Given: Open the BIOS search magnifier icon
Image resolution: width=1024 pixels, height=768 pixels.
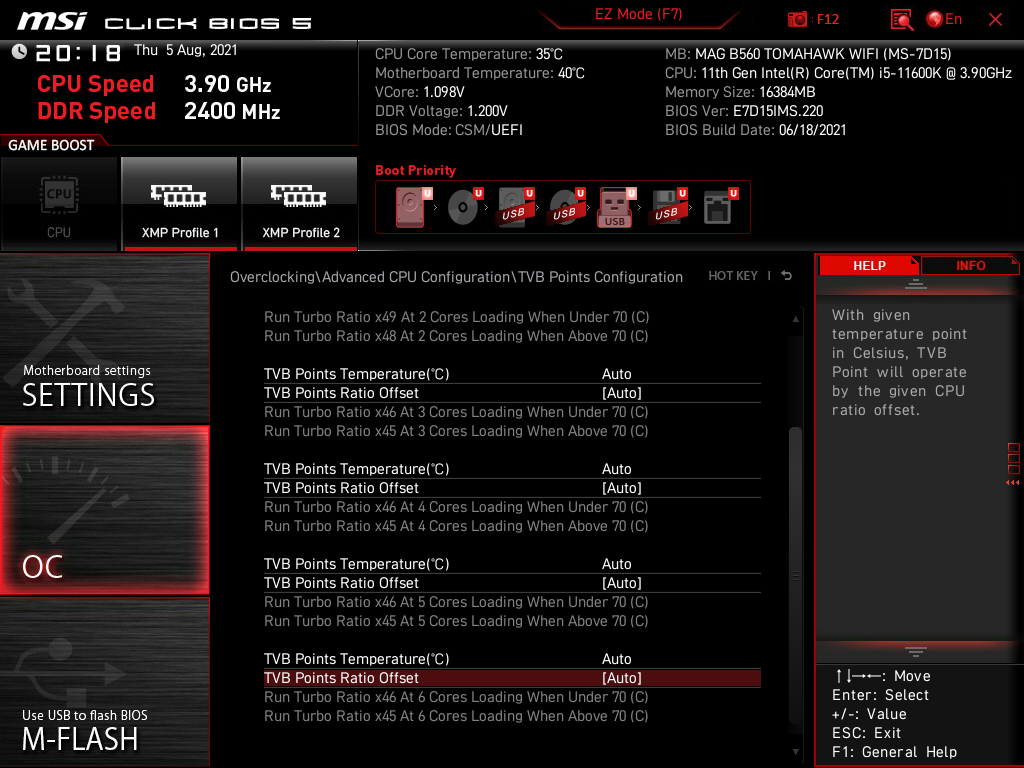Looking at the screenshot, I should pyautogui.click(x=902, y=20).
